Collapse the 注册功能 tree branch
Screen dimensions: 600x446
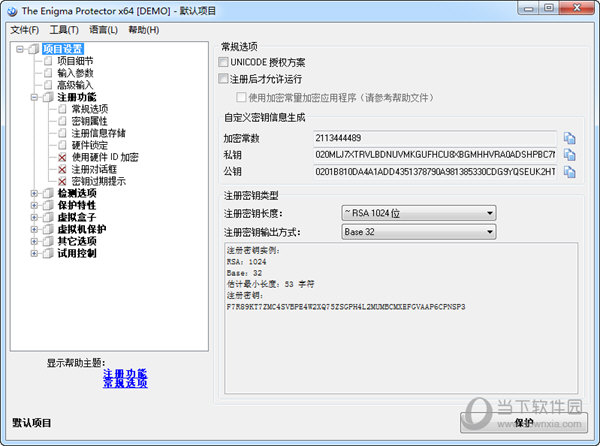34,97
